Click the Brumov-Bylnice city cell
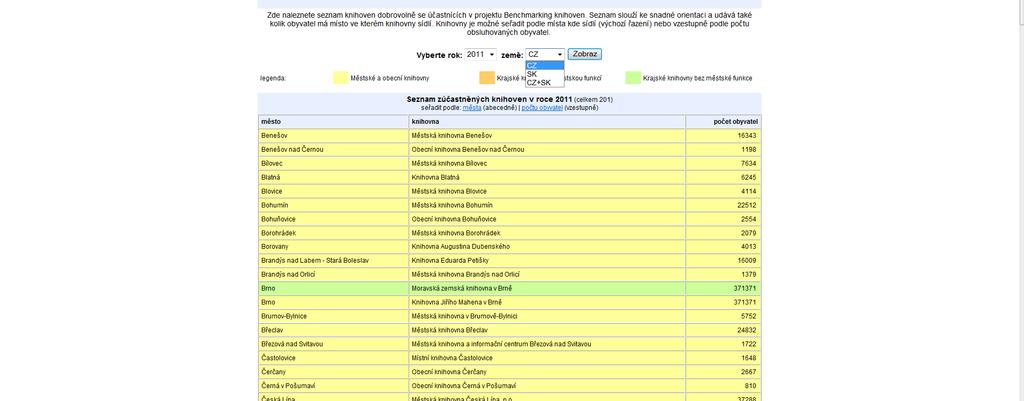 (x=333, y=316)
